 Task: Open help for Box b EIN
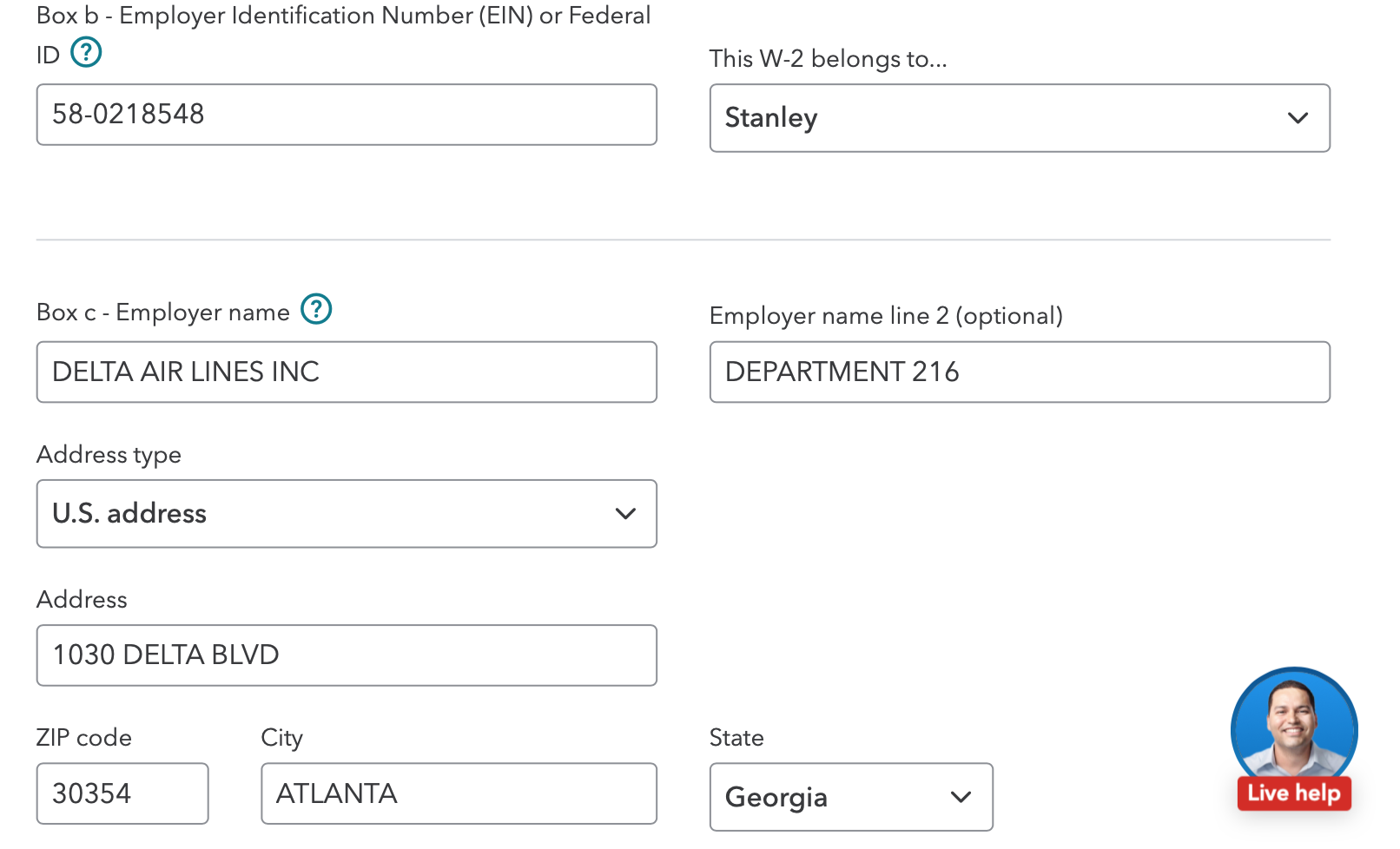[86, 53]
